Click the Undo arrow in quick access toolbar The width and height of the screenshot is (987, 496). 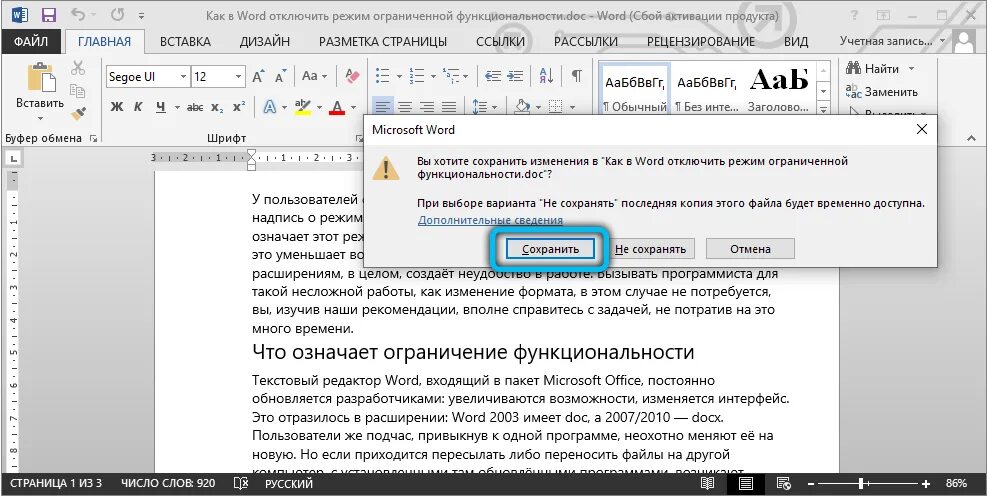click(x=78, y=14)
